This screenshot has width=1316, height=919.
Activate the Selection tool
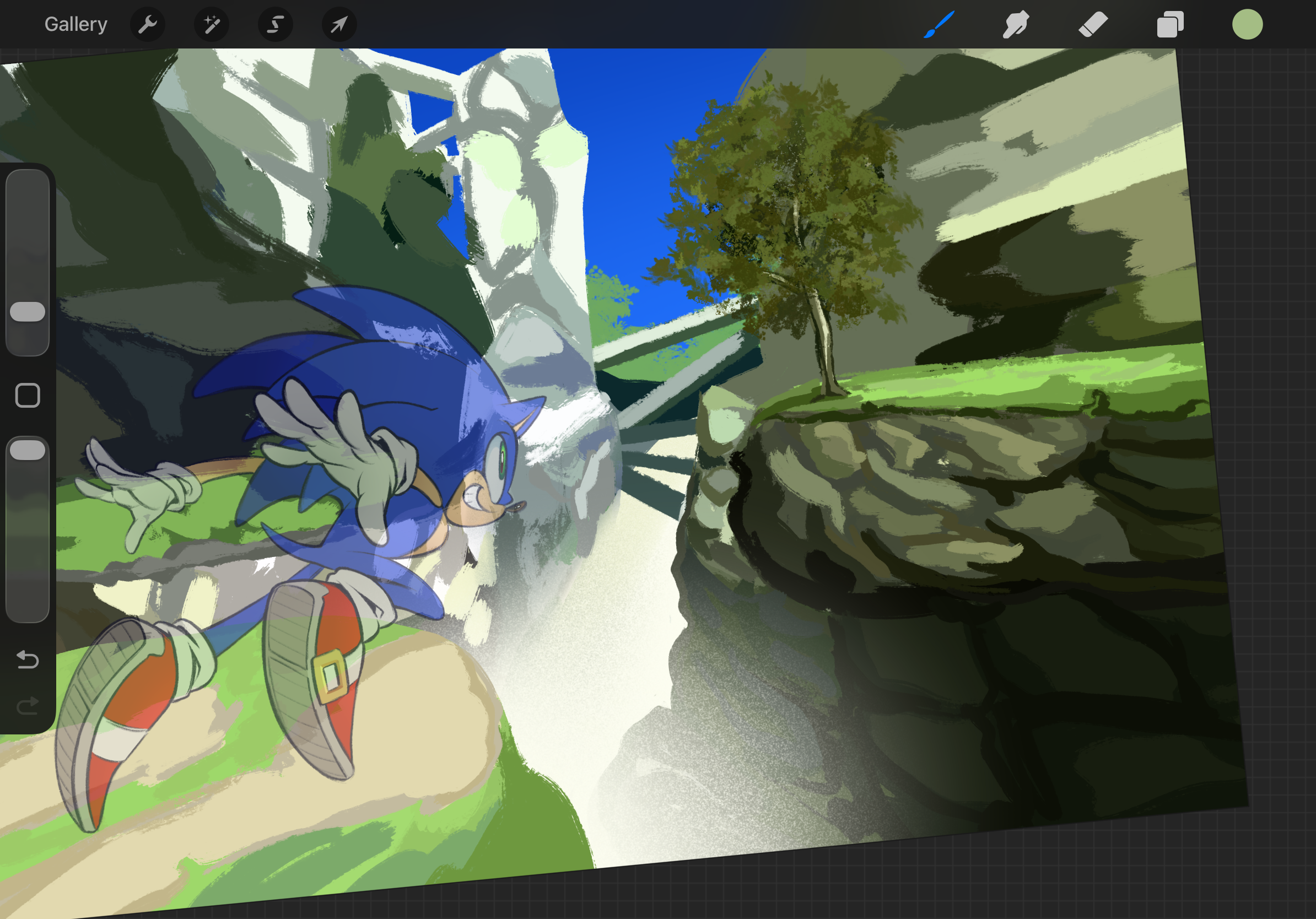276,25
